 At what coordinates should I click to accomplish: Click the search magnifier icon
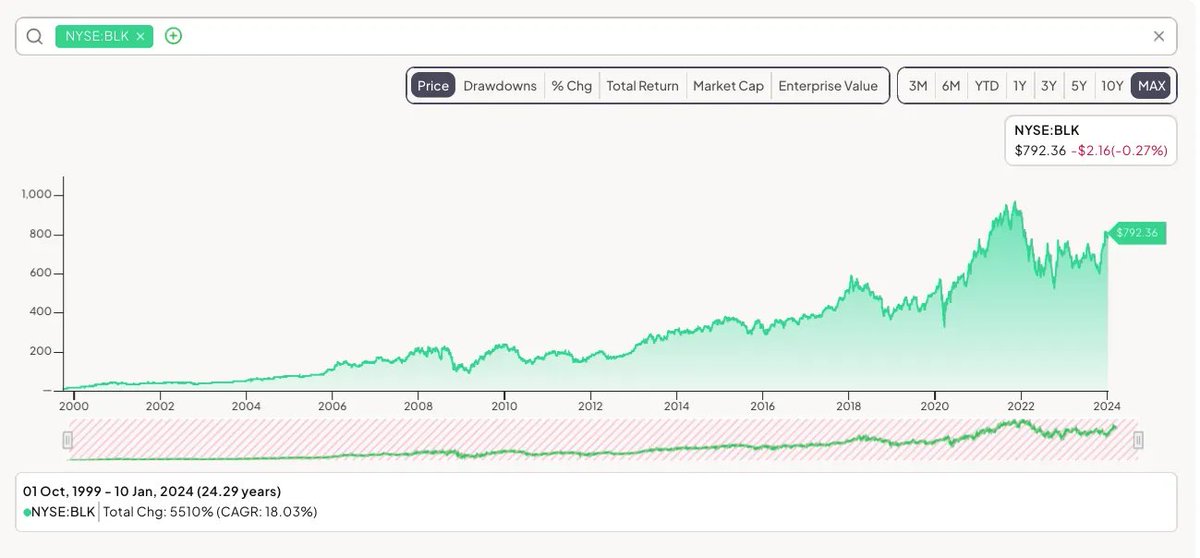coord(35,36)
